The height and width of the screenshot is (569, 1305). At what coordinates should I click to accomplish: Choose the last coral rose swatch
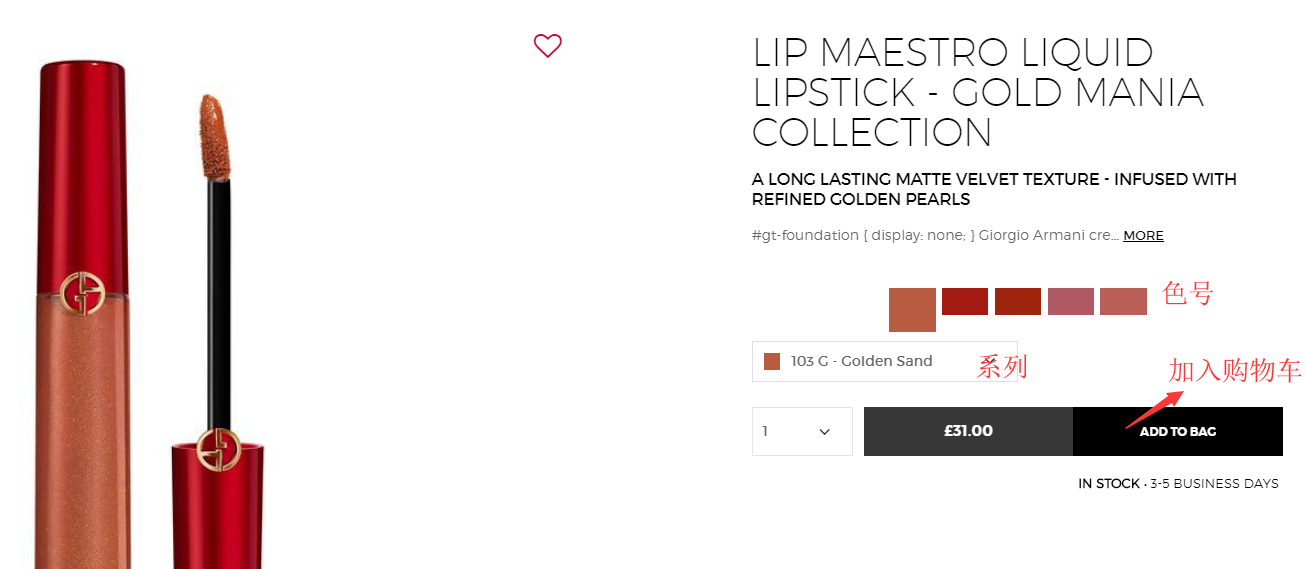1123,301
